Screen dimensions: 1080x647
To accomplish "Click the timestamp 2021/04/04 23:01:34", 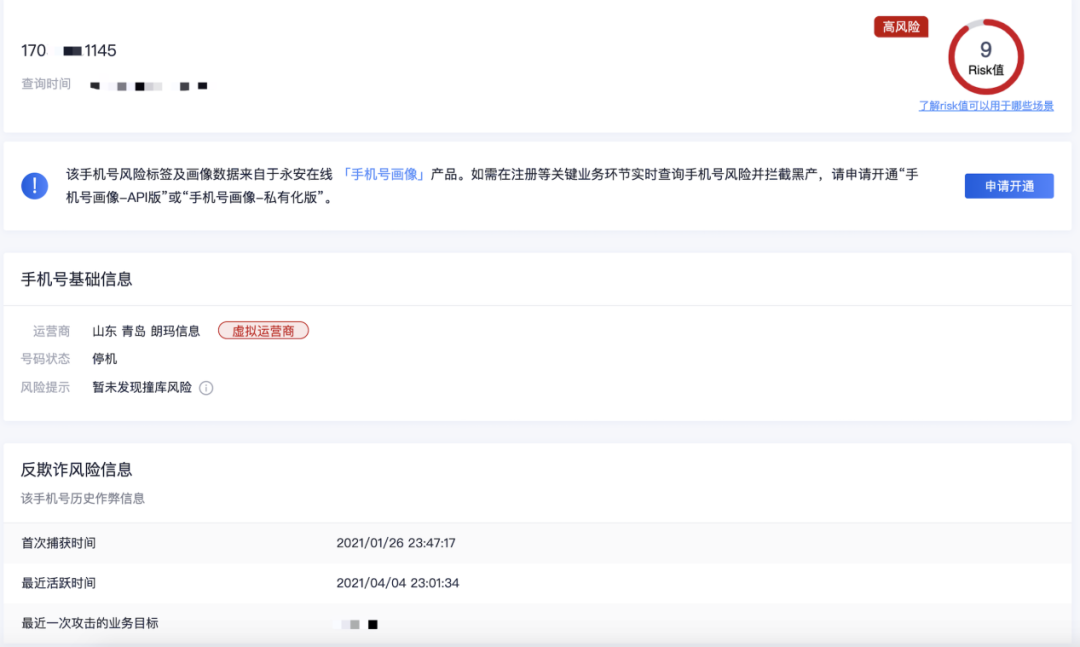I will coord(397,583).
